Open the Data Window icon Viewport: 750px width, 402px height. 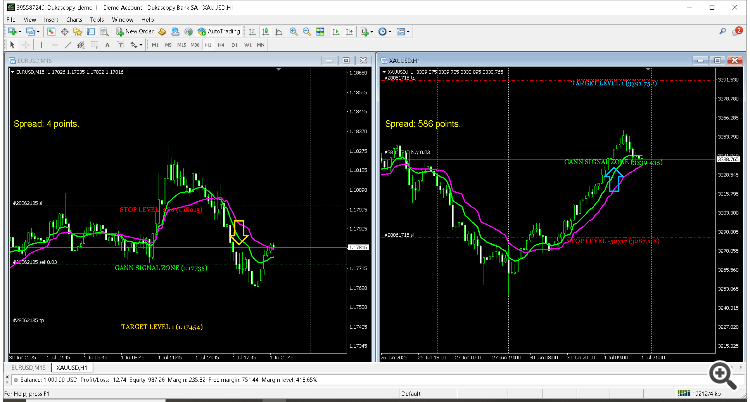65,32
